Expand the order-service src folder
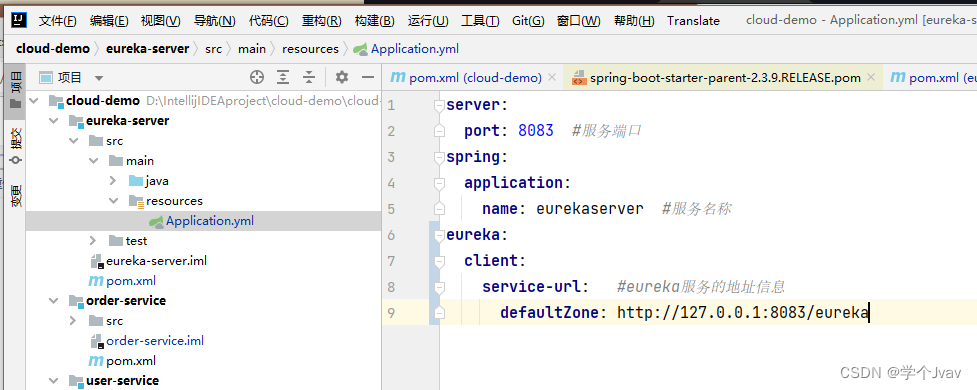This screenshot has height=390, width=977. pos(73,321)
